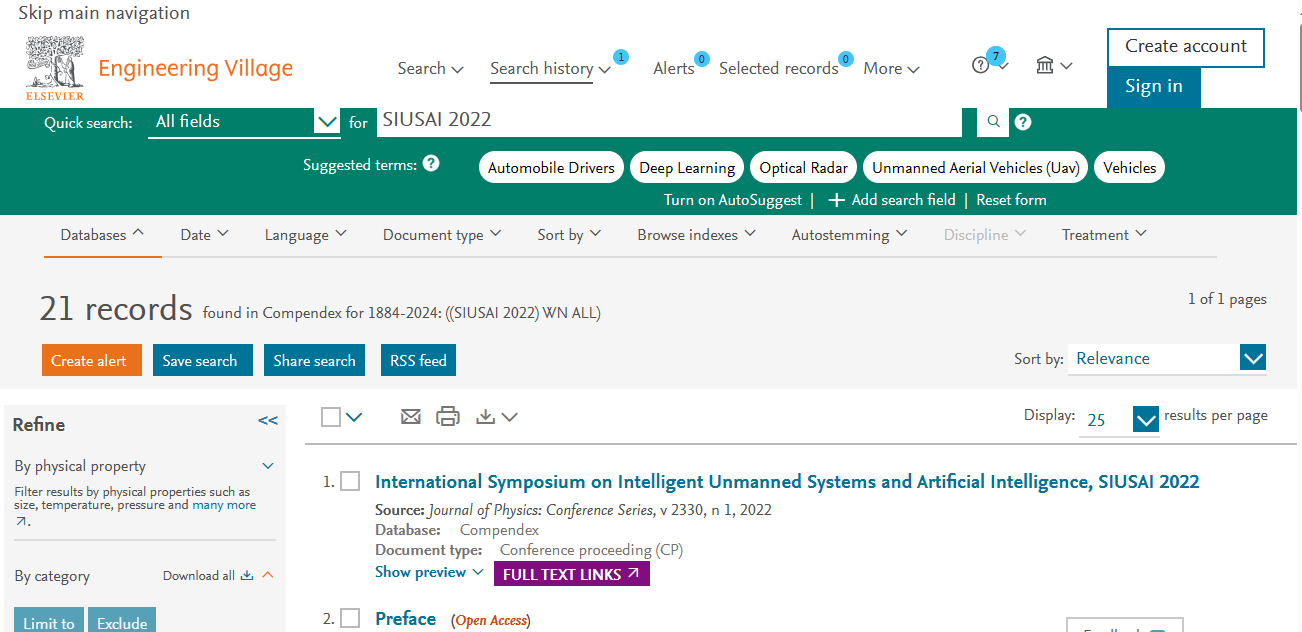Collapse the By category filter section

[x=268, y=575]
